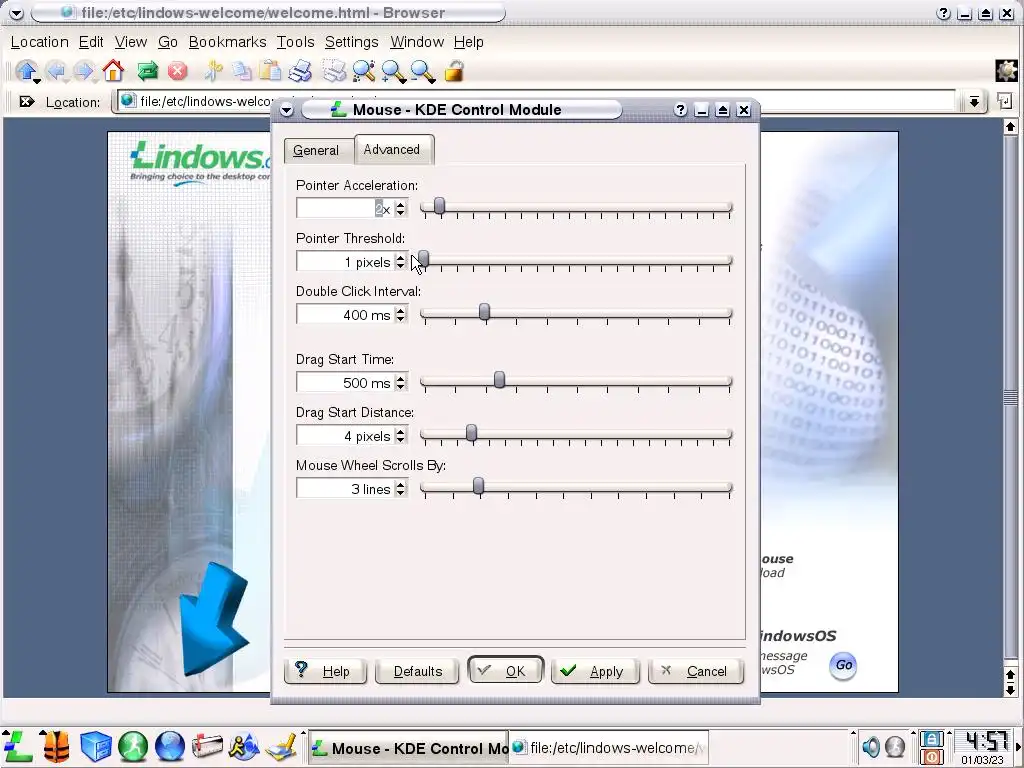Click the Copy icon in browser toolbar
Image resolution: width=1024 pixels, height=768 pixels.
tap(242, 71)
